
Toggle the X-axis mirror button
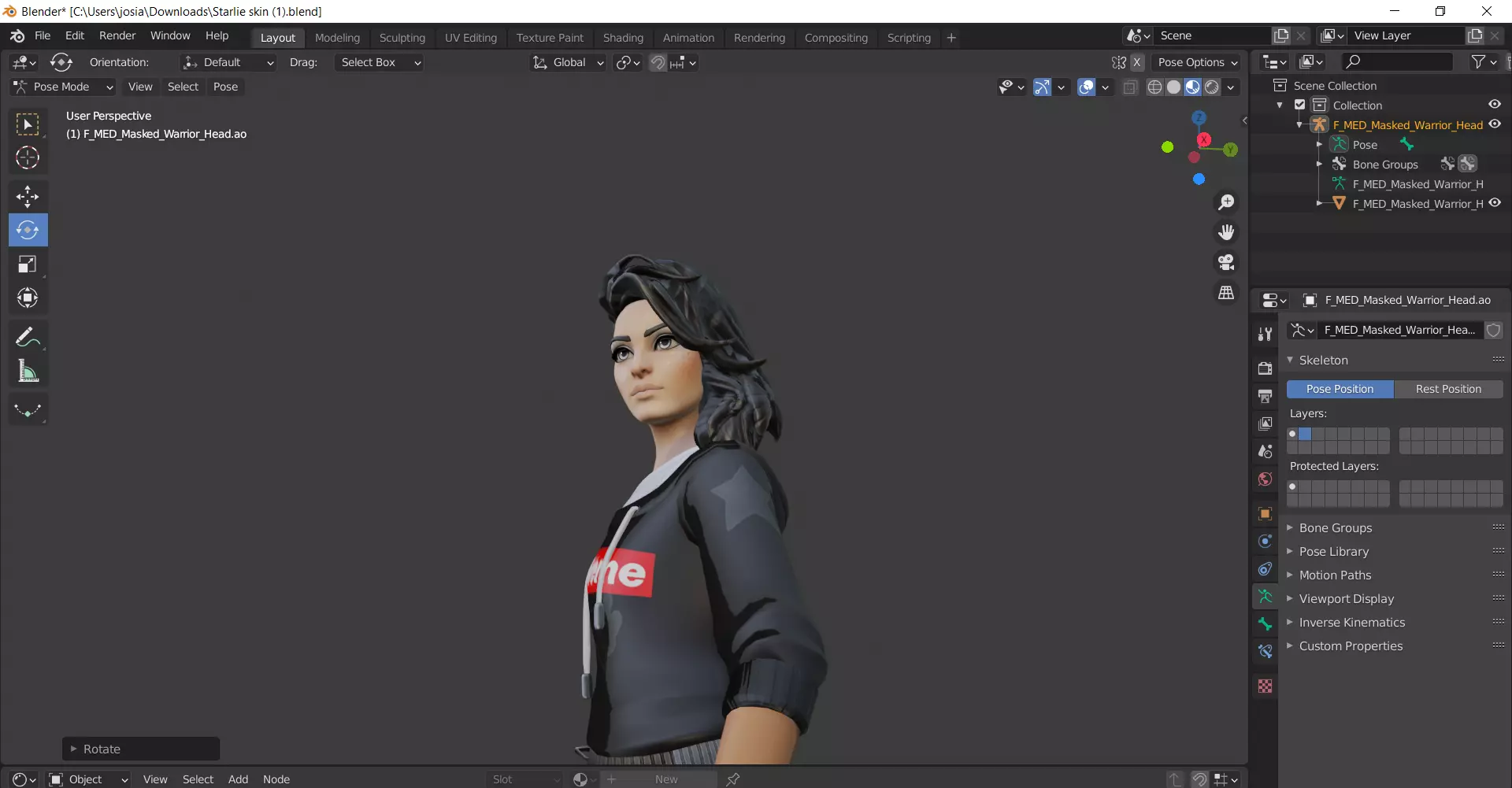pos(1136,62)
